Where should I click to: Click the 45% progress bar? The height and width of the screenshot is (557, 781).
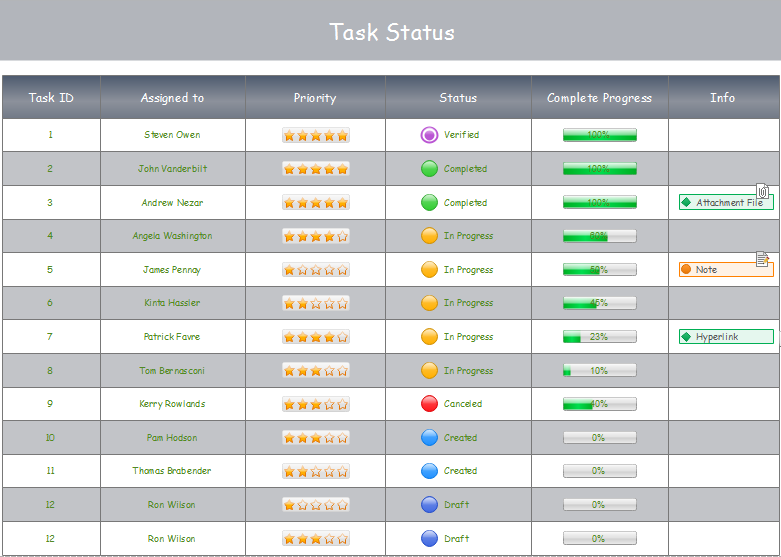point(600,303)
